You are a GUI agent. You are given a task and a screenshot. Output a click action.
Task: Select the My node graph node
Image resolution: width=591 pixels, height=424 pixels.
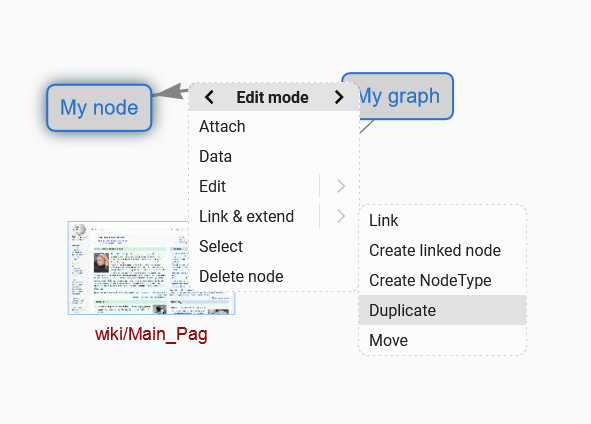99,108
